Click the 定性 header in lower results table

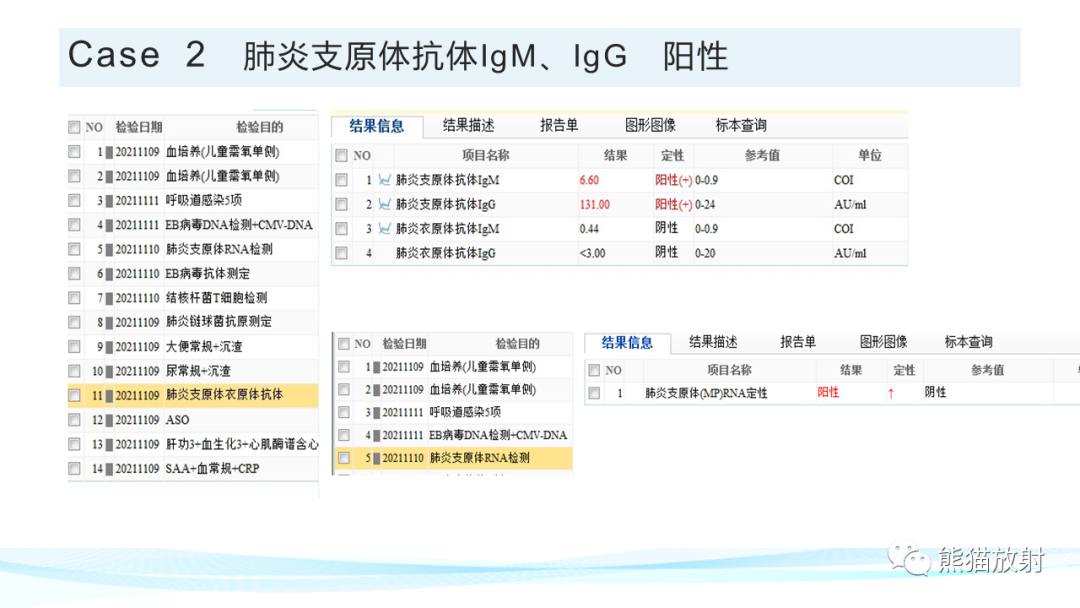tap(904, 370)
